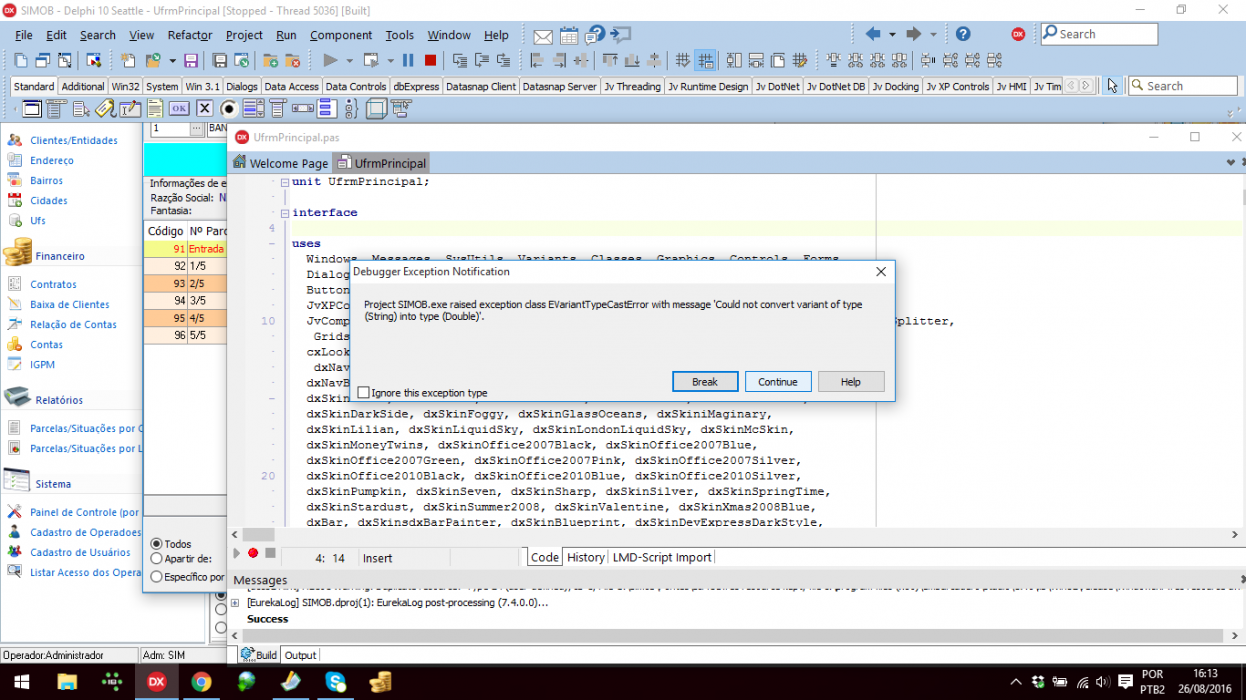The width and height of the screenshot is (1246, 700).
Task: Open Skype from the Windows taskbar
Action: pyautogui.click(x=336, y=682)
